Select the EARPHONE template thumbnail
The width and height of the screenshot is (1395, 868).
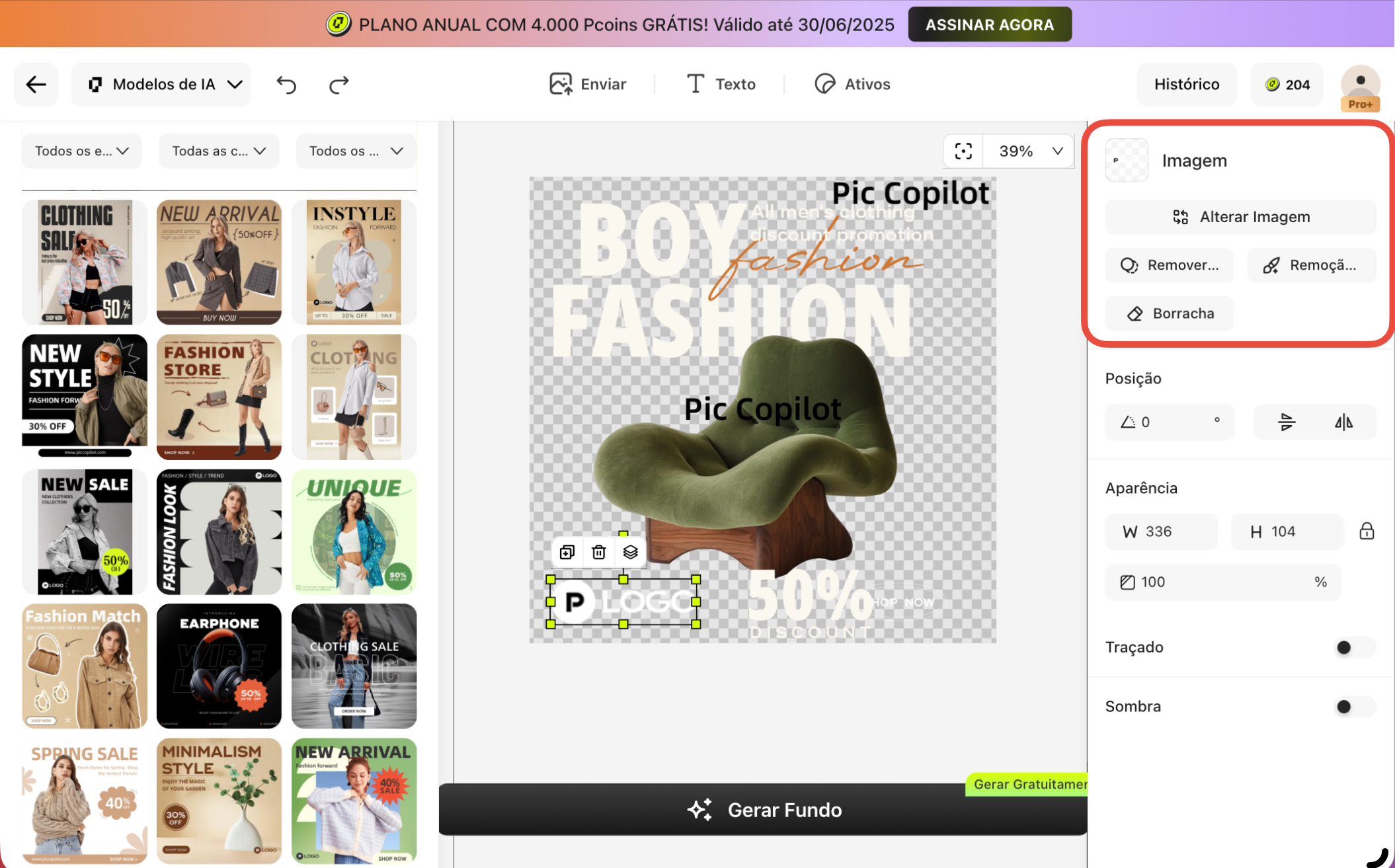(219, 666)
